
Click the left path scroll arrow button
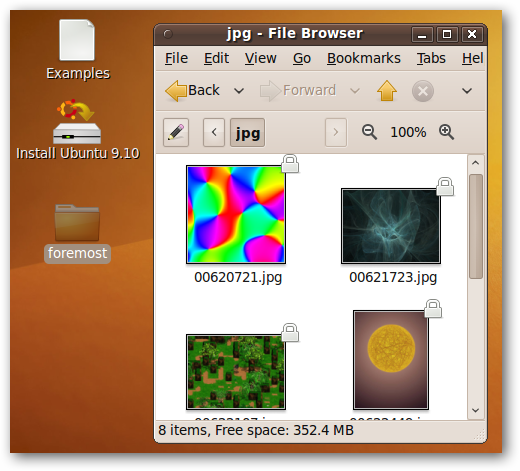[x=214, y=133]
